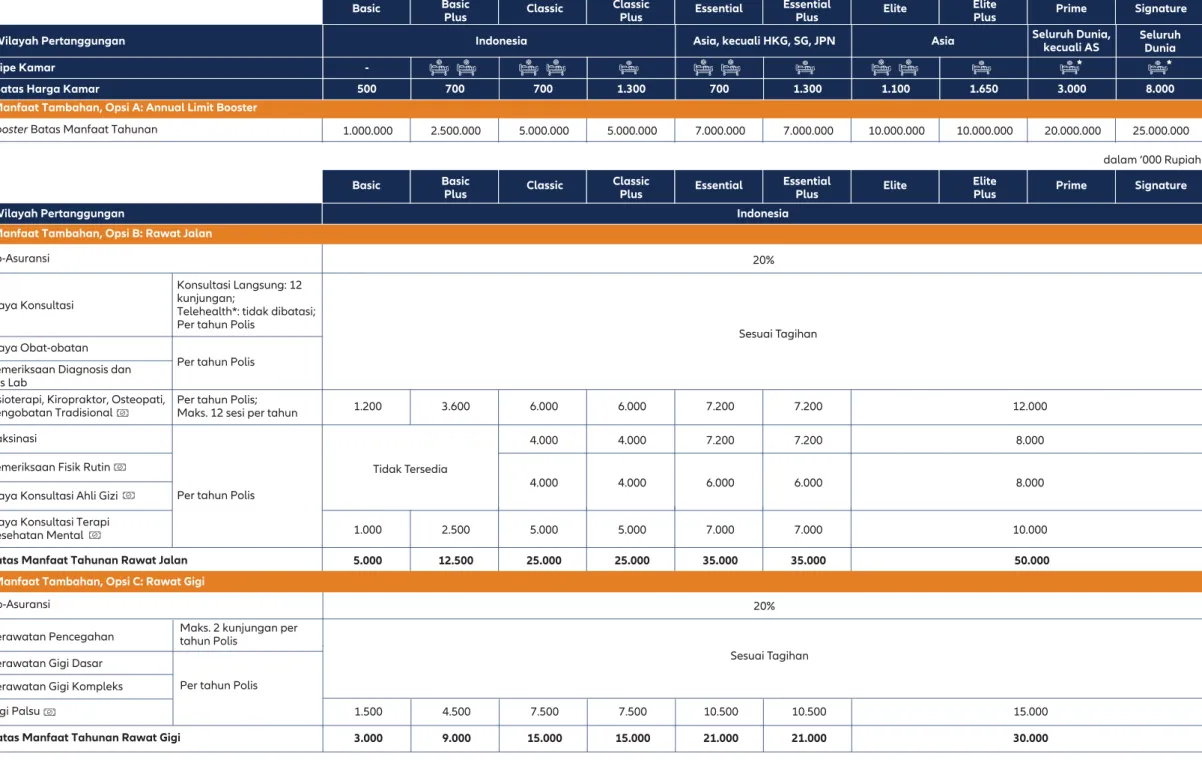Click 'Sesuai Tagihan' in the Rawat Jalan section

coord(779,333)
